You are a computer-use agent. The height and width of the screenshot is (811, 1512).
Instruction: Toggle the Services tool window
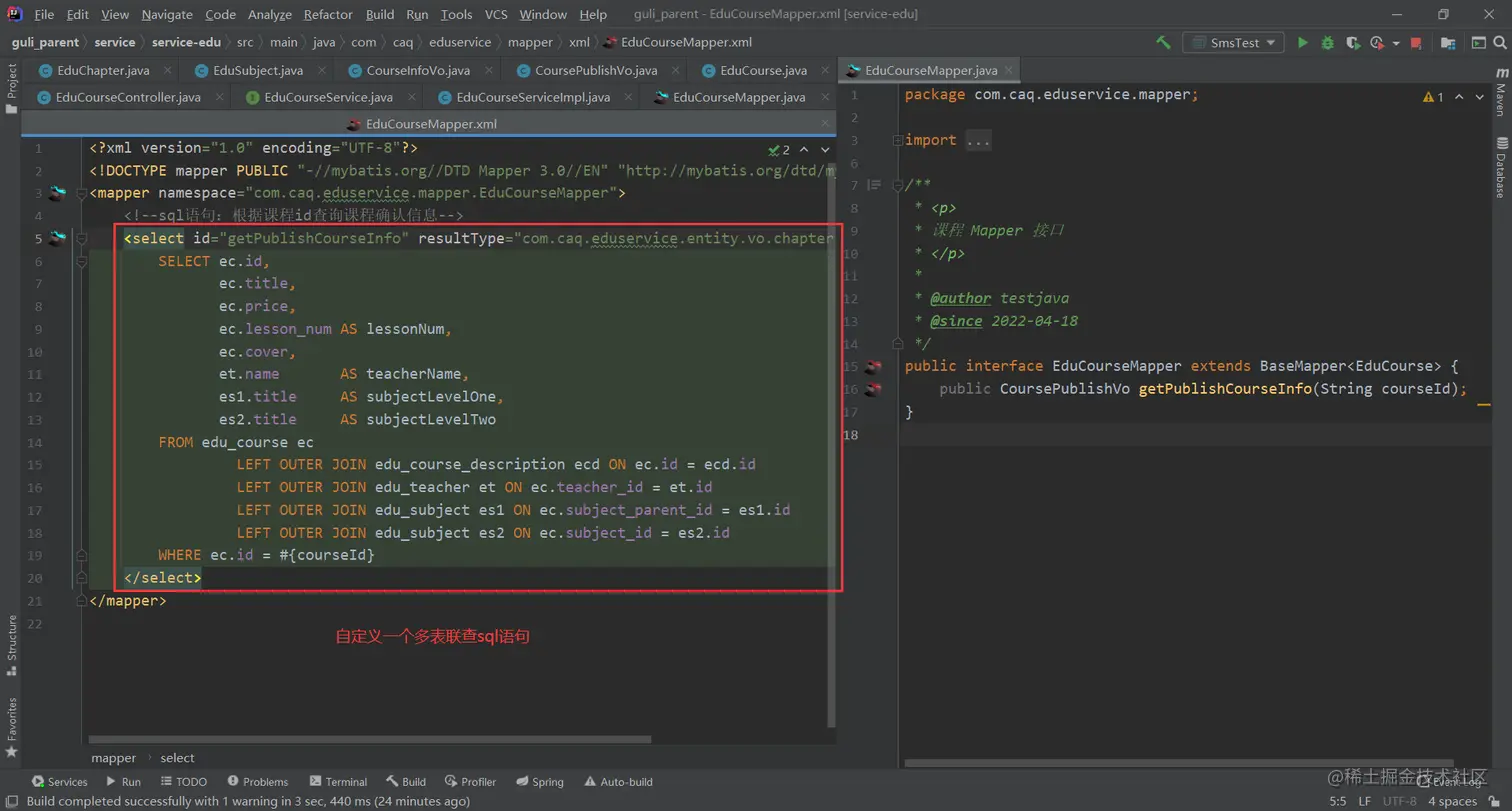(59, 781)
